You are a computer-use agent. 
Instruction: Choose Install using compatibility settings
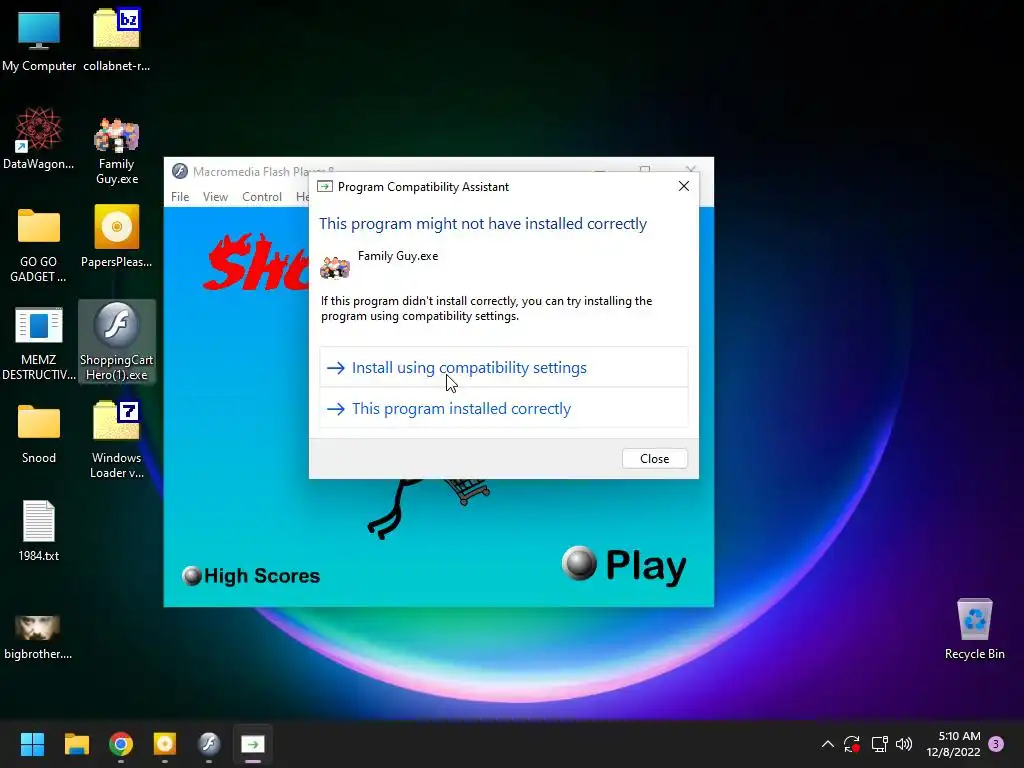point(504,368)
